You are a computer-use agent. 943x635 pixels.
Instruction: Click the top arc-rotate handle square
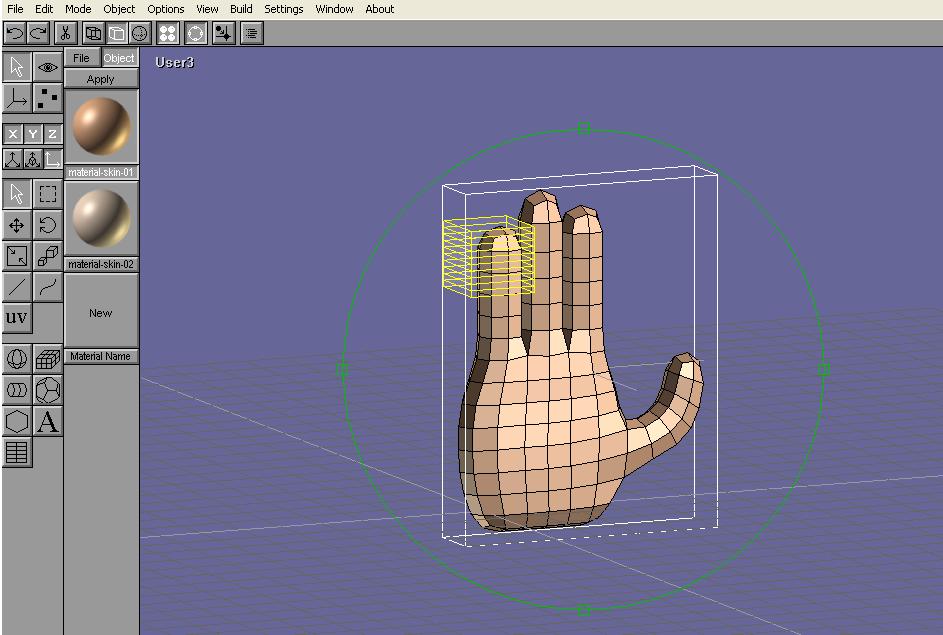[x=583, y=129]
